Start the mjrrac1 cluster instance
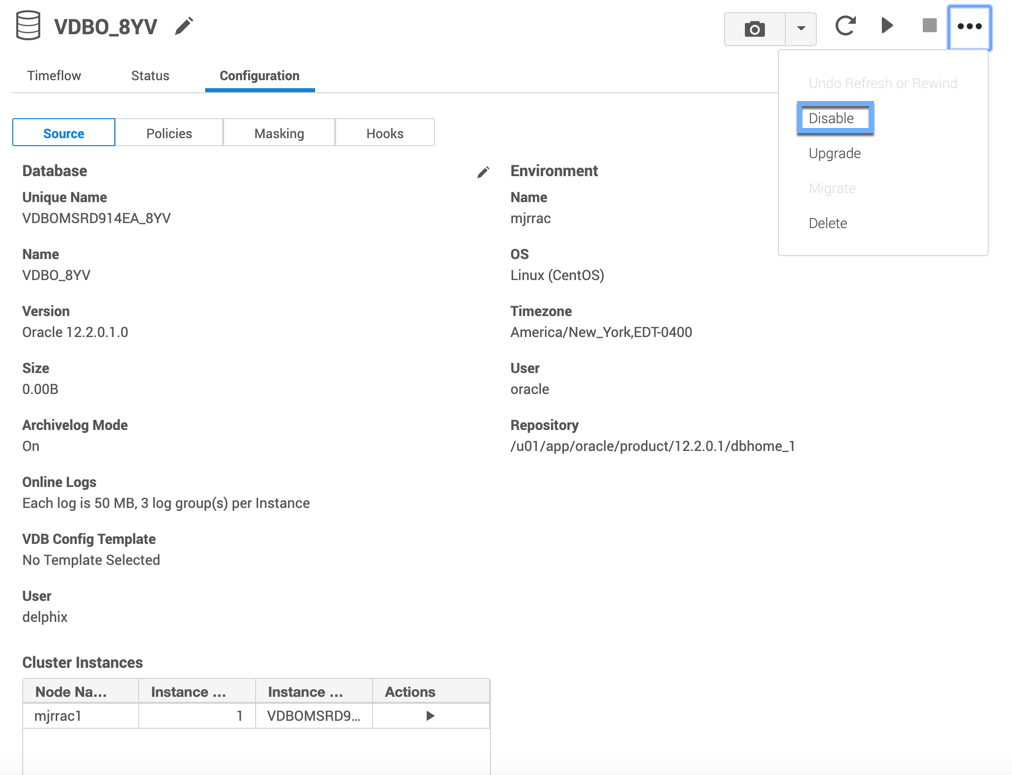The width and height of the screenshot is (1012, 775). click(430, 716)
